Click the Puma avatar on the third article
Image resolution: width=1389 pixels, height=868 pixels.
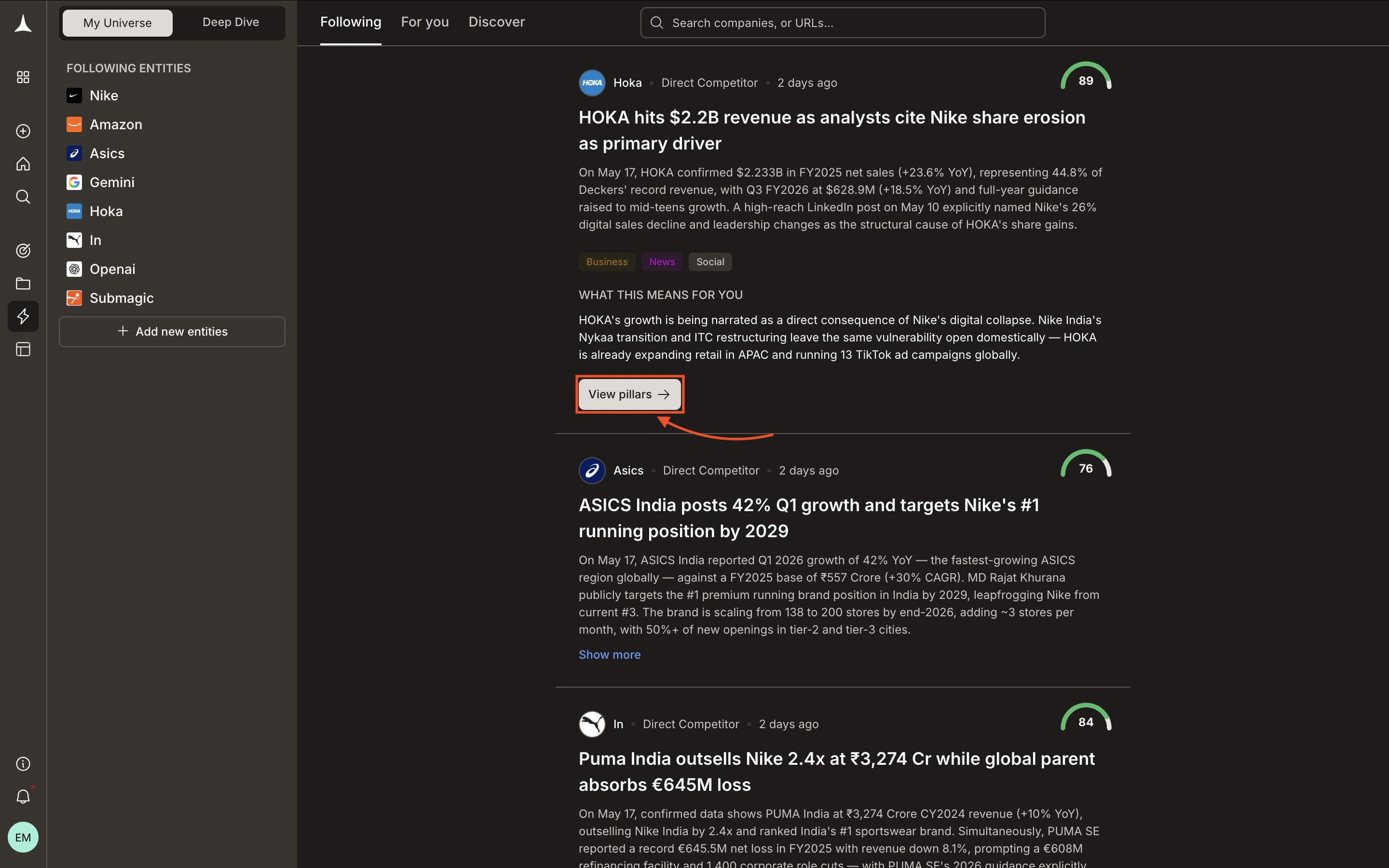(x=592, y=724)
